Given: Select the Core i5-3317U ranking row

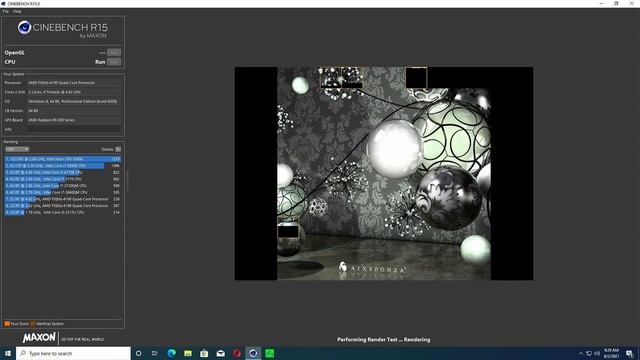Looking at the screenshot, I should coord(62,212).
